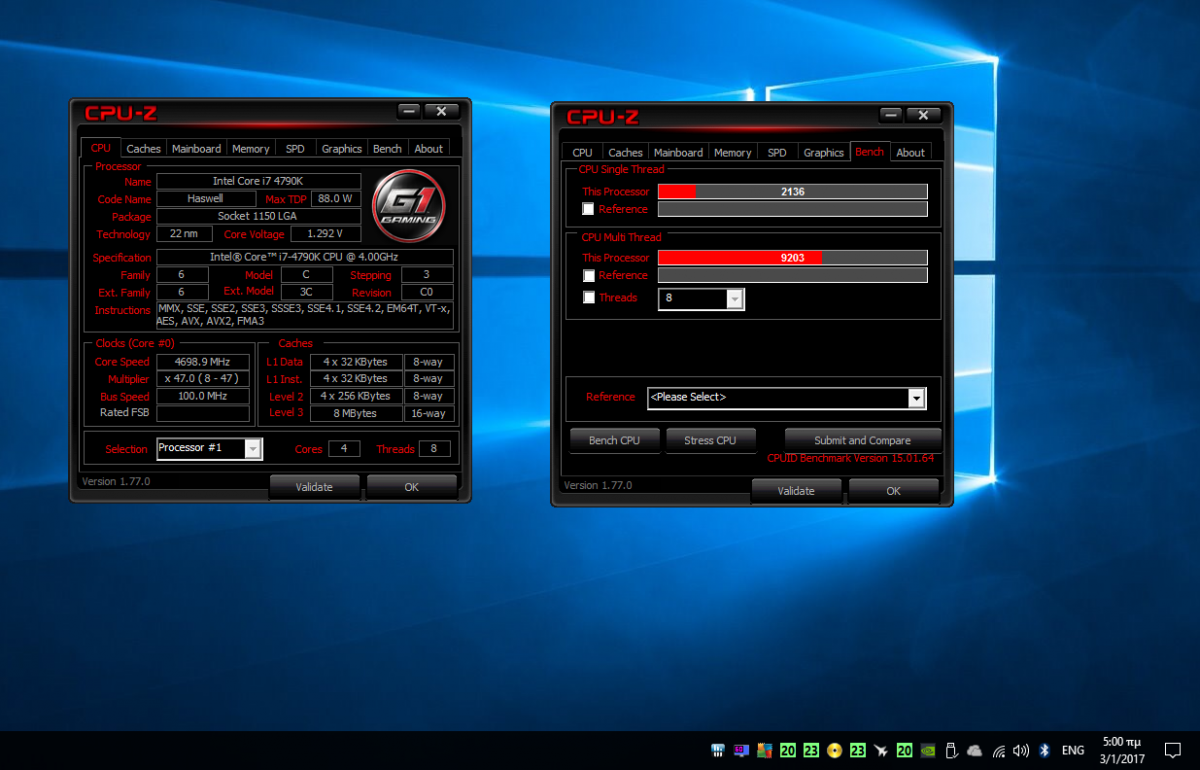Screen dimensions: 1200x770
Task: Click the Technology value '22 nm'
Action: (x=184, y=234)
